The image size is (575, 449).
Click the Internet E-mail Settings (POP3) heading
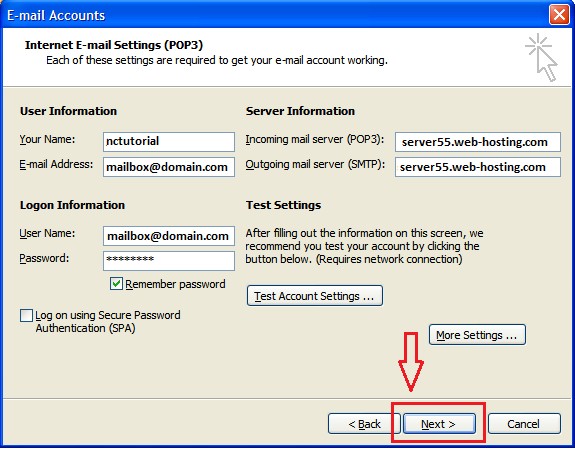[x=114, y=45]
